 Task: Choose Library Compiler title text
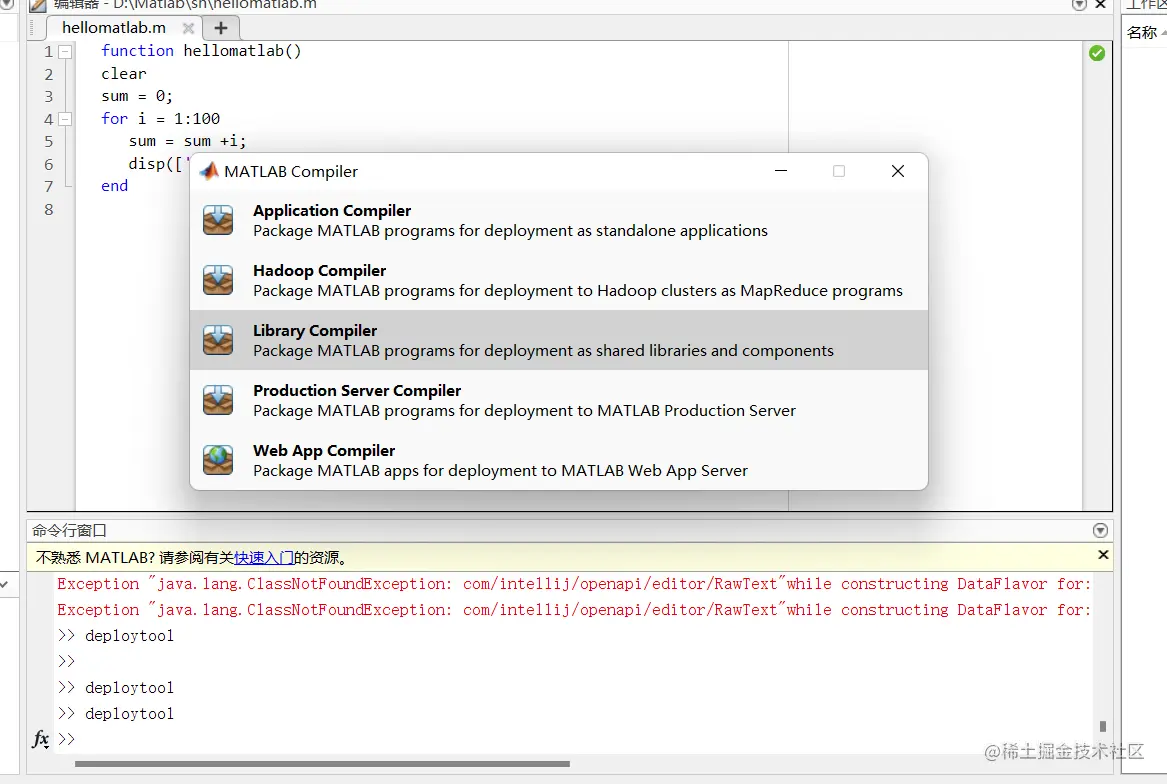tap(315, 331)
